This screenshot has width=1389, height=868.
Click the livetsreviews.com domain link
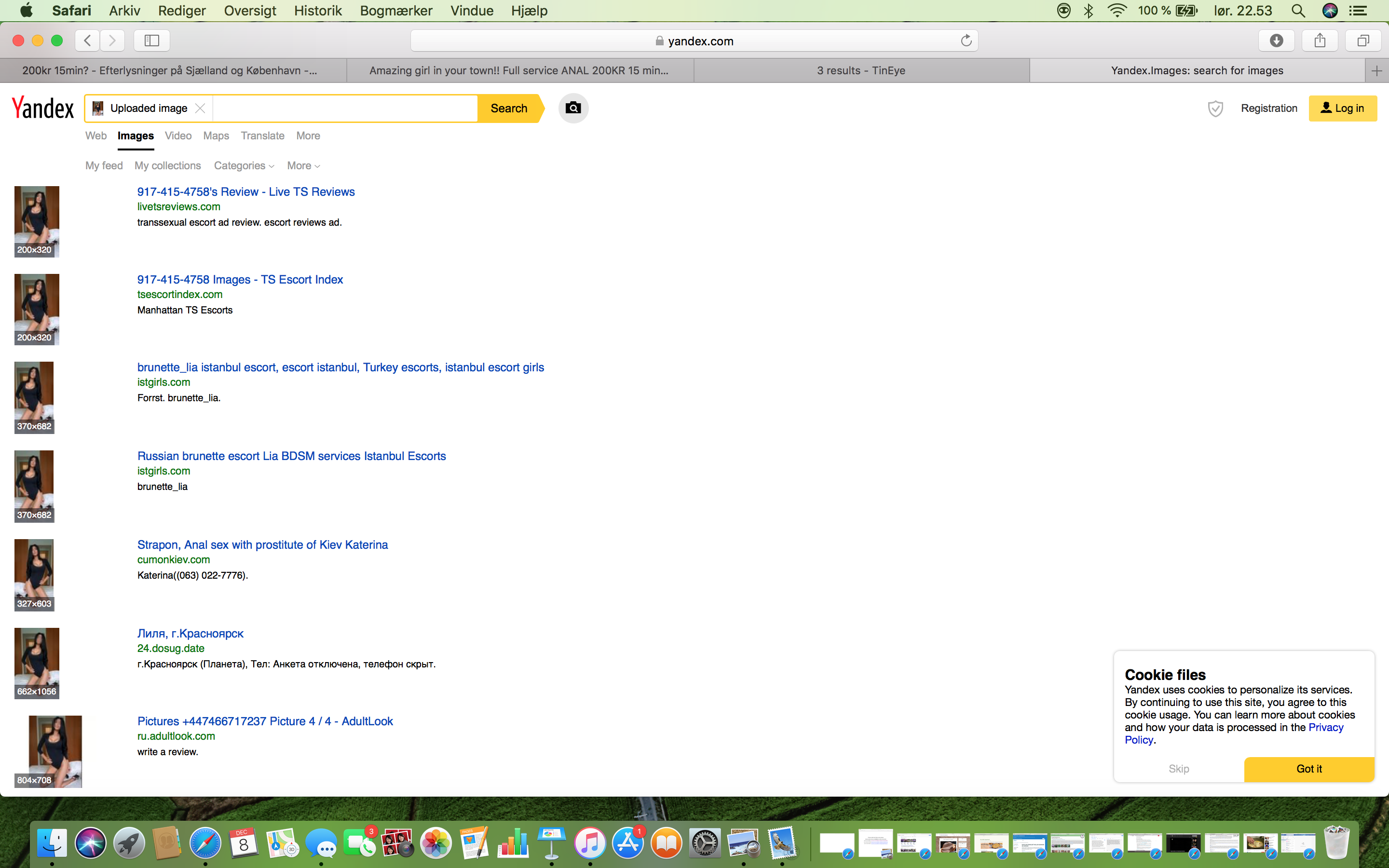point(178,207)
